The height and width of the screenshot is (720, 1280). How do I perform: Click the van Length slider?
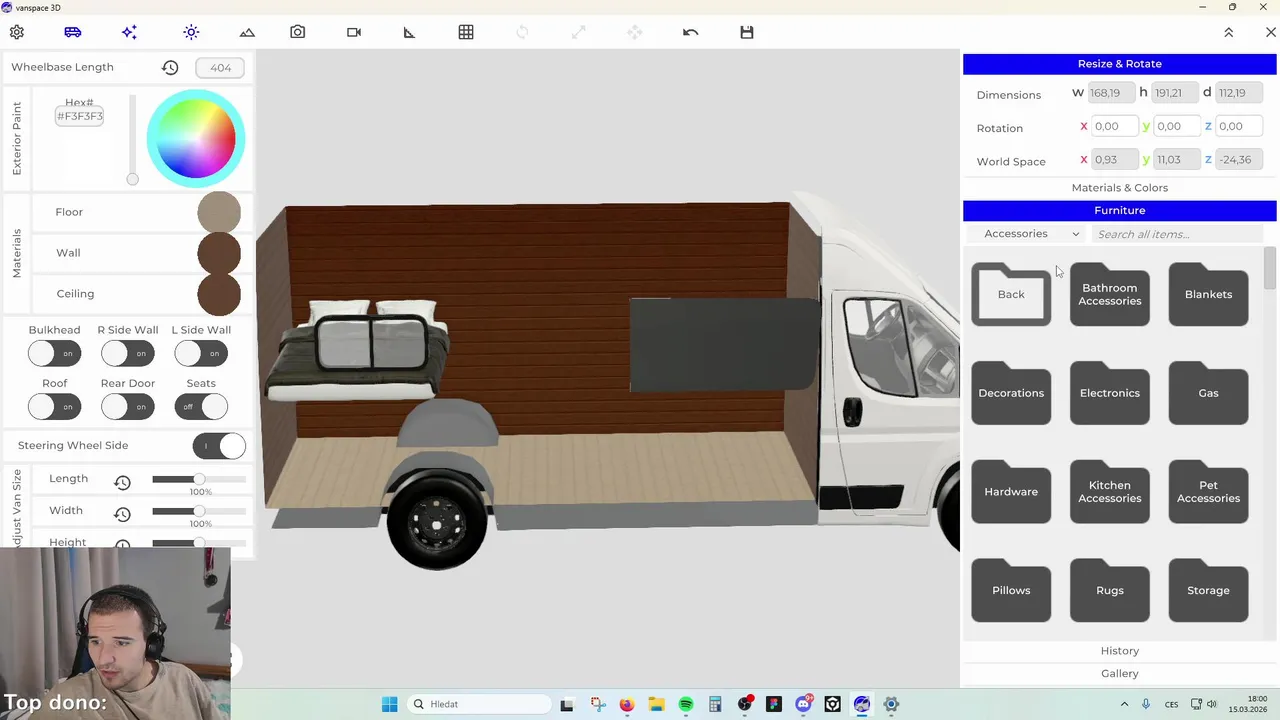199,480
